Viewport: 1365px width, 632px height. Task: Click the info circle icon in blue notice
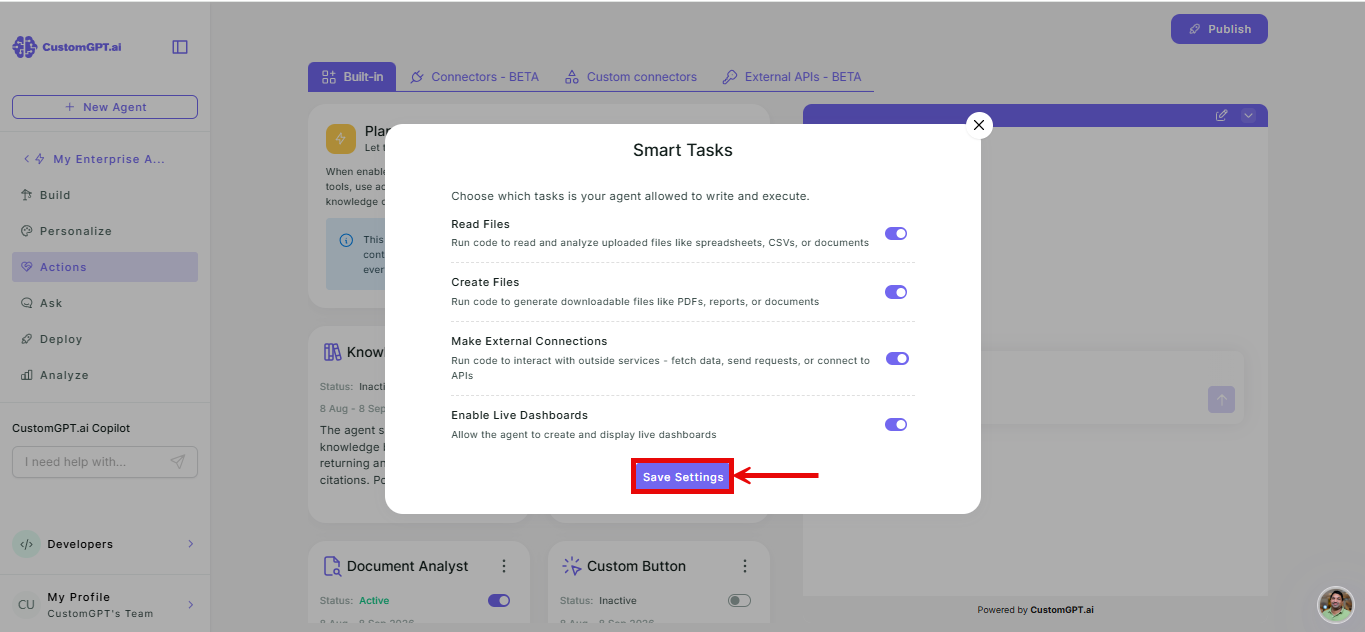click(x=346, y=240)
